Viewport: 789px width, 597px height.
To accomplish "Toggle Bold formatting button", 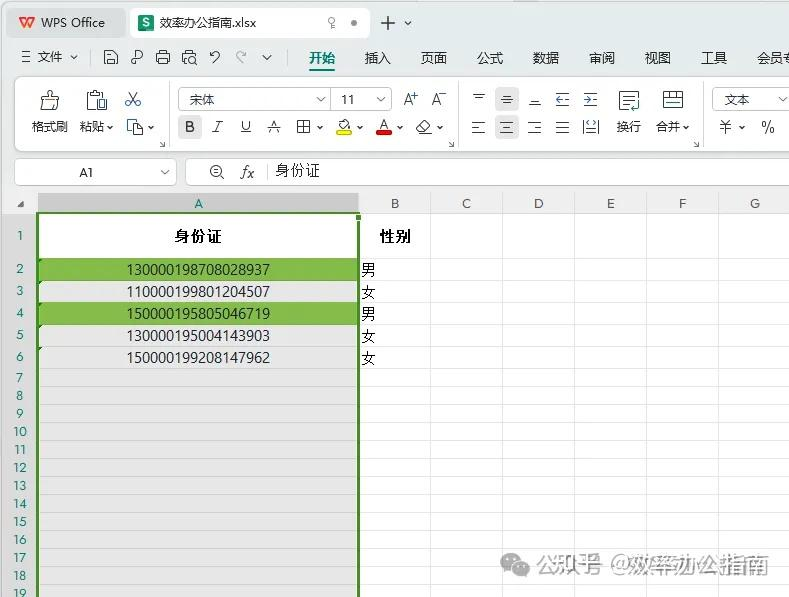I will pos(190,127).
